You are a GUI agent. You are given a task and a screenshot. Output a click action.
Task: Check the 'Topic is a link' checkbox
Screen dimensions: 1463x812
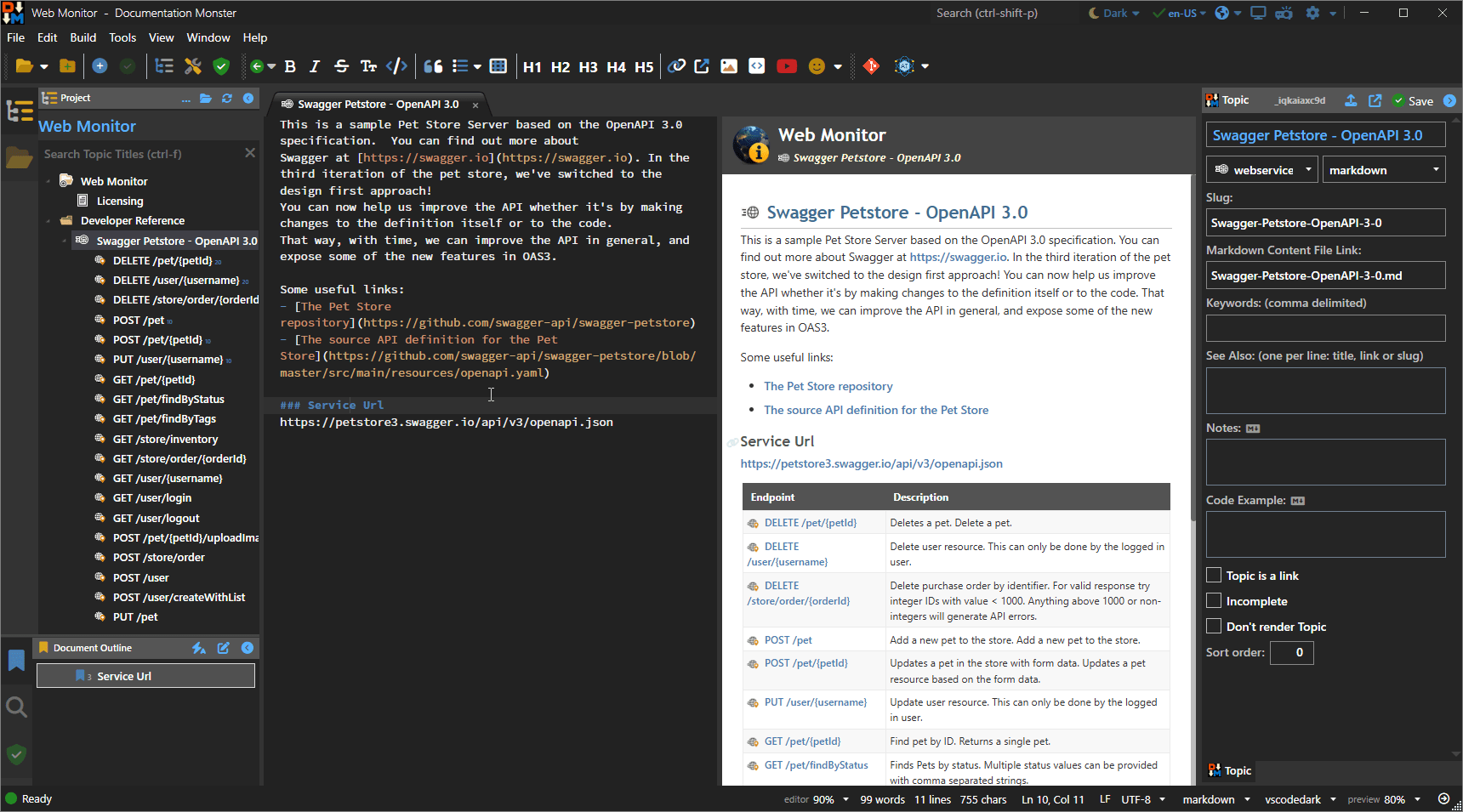click(1214, 576)
